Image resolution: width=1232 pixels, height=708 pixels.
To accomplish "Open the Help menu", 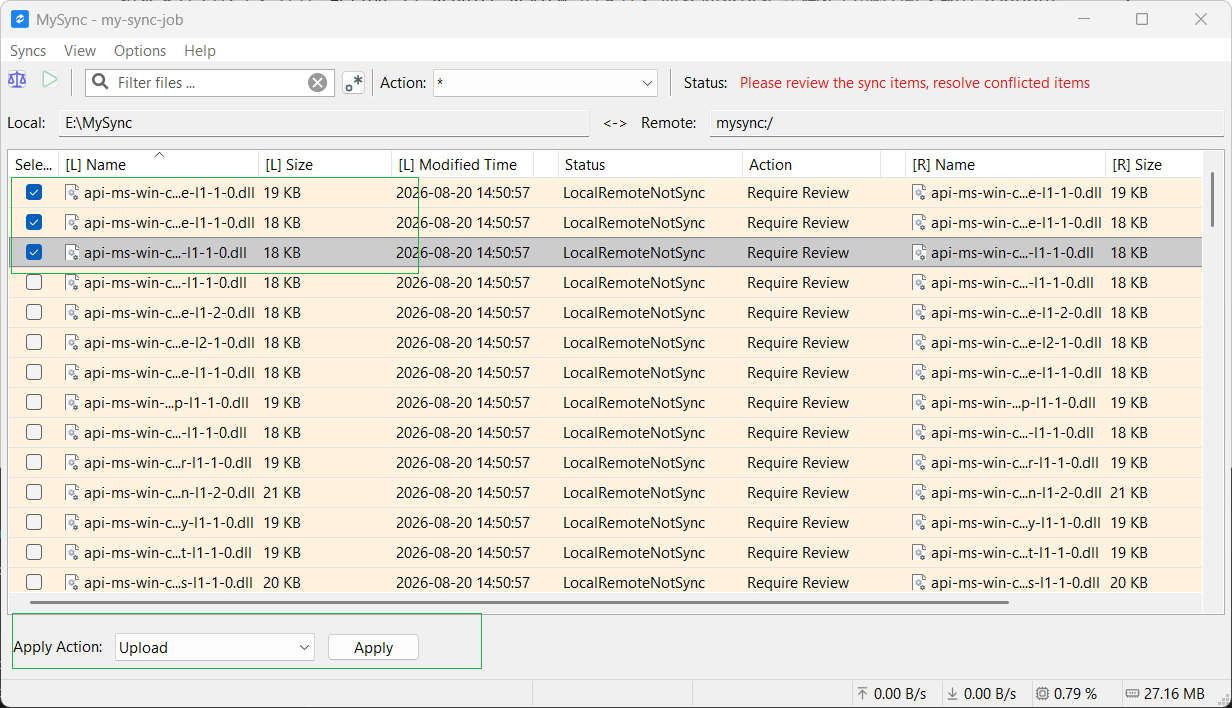I will [x=200, y=51].
